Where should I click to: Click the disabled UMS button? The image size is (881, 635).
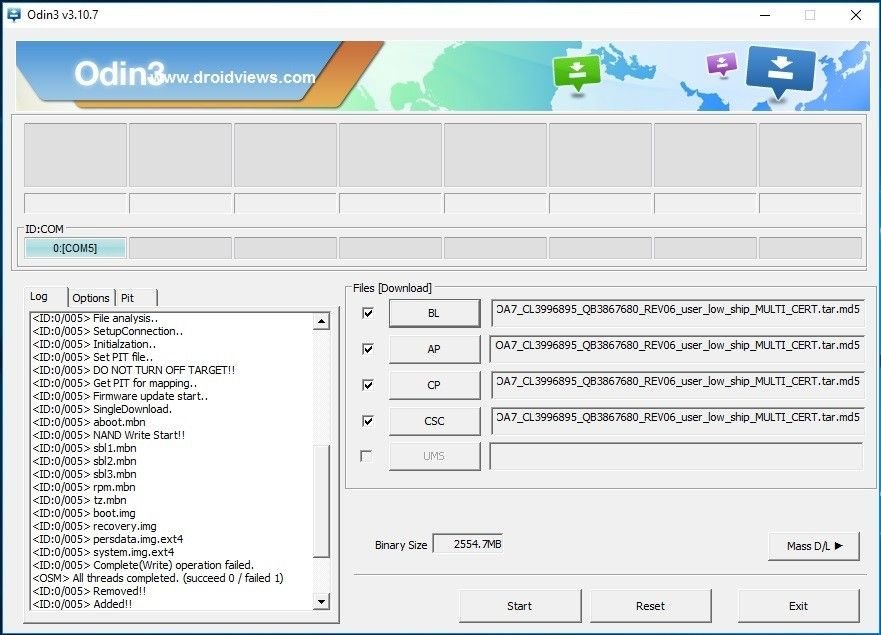[x=434, y=456]
